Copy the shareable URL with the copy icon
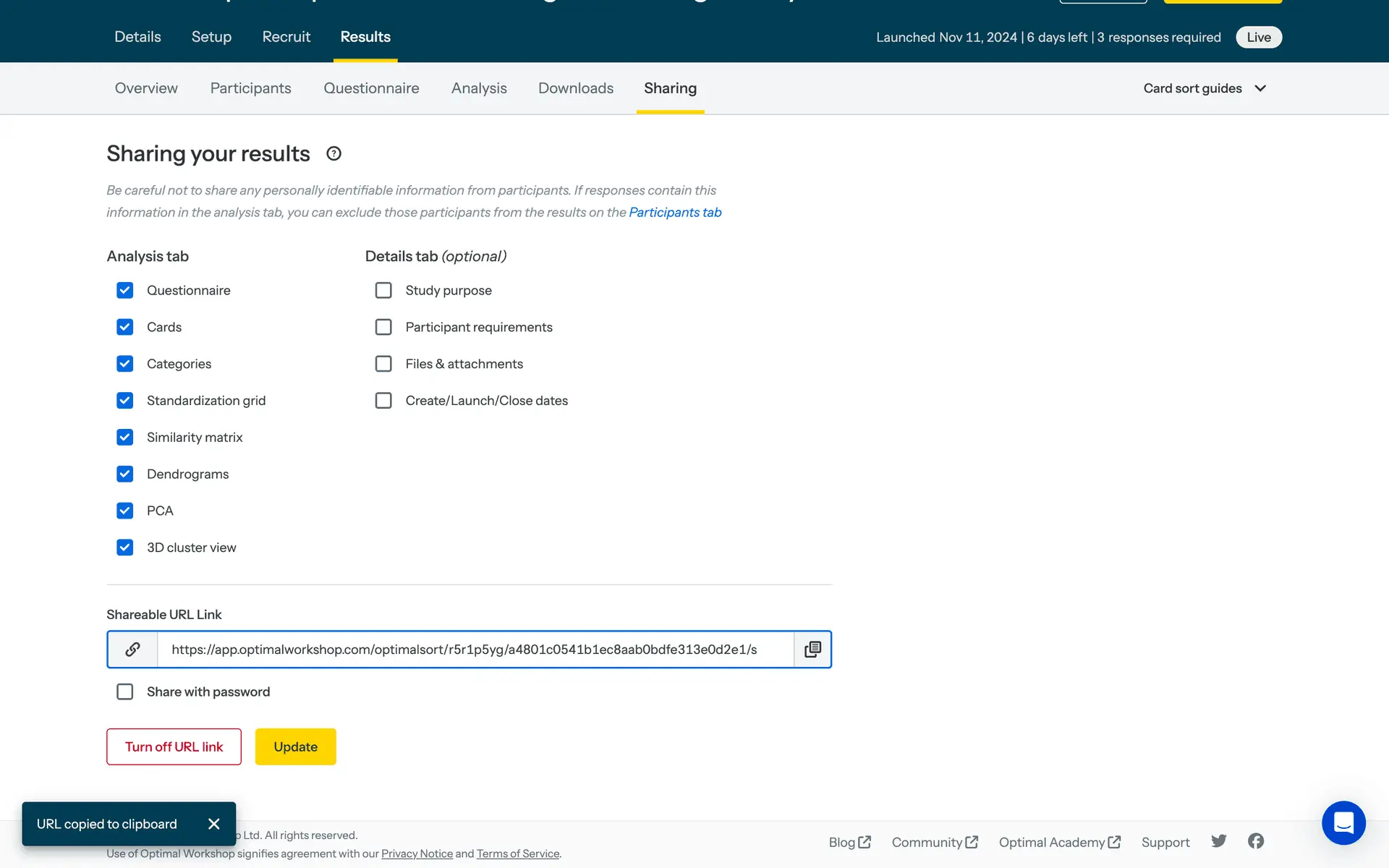Screen dimensions: 1389x868 (812, 650)
